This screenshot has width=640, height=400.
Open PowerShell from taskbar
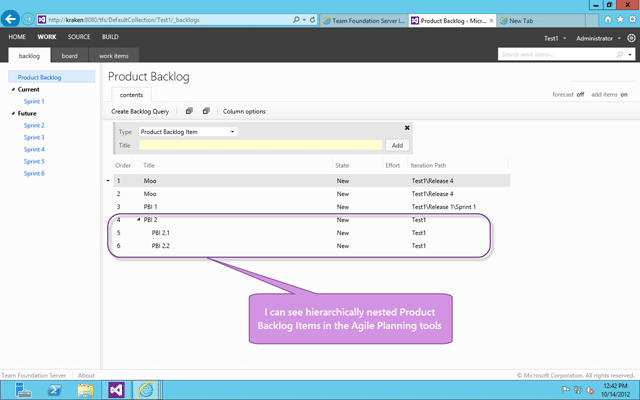coord(54,390)
